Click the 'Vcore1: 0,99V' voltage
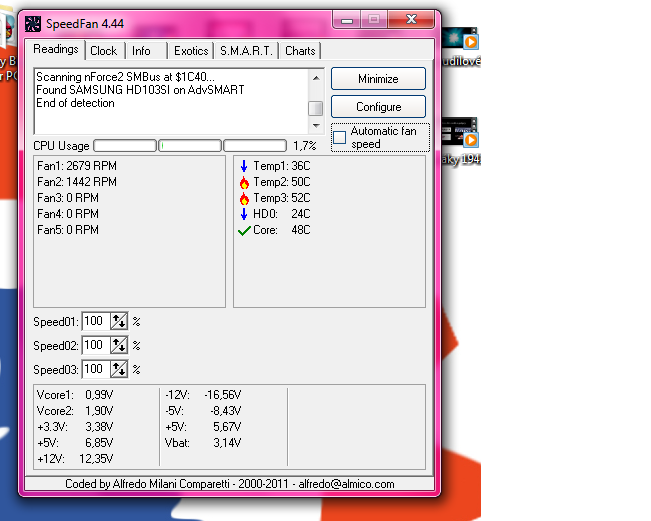 [75, 395]
